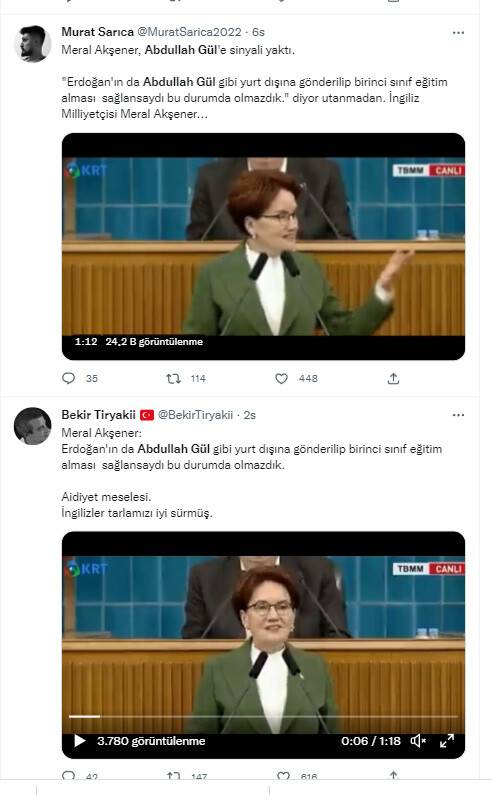This screenshot has height=795, width=492.
Task: Unmute the second video's sound
Action: pos(418,741)
